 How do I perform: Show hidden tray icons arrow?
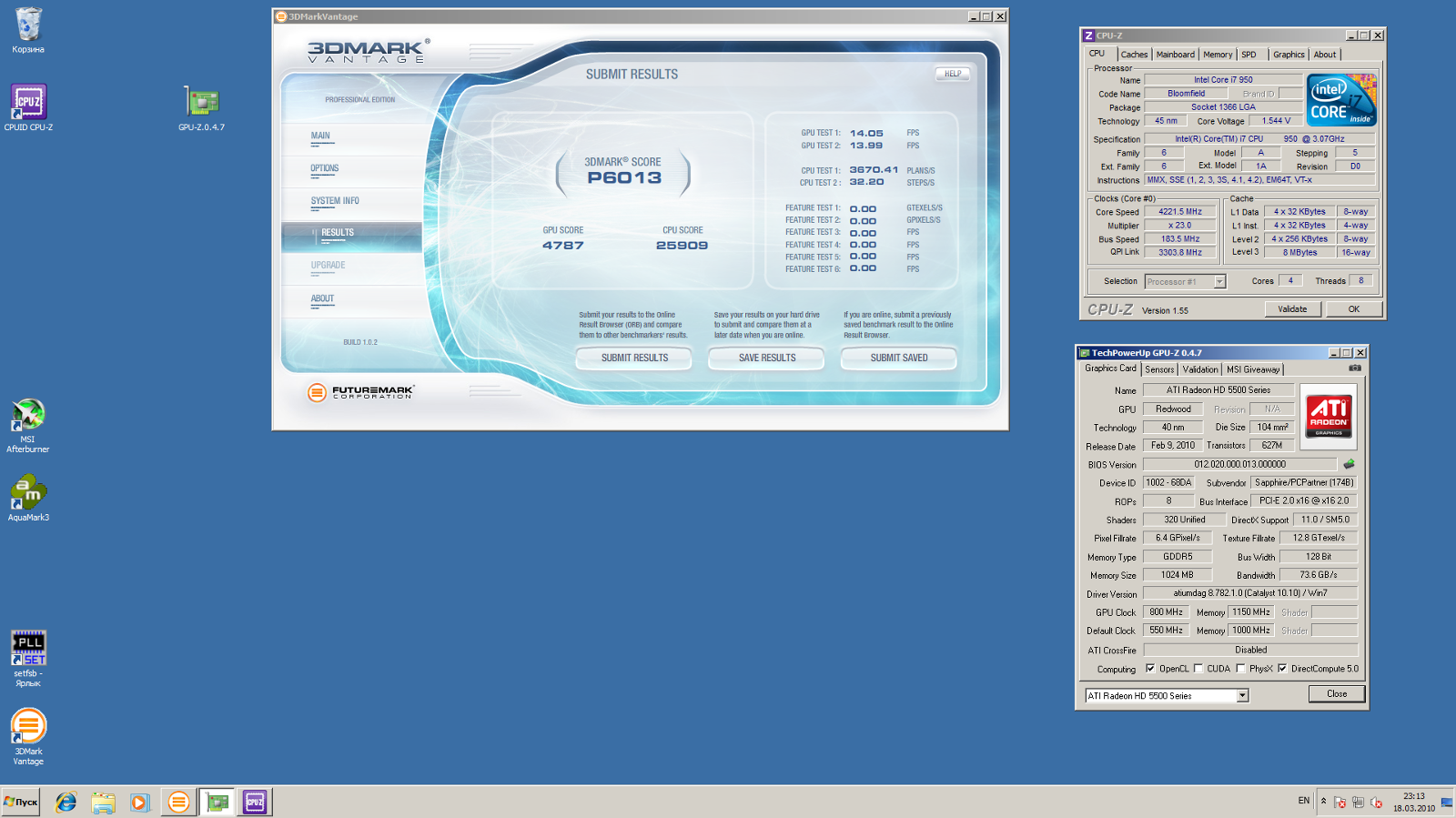click(x=1323, y=801)
